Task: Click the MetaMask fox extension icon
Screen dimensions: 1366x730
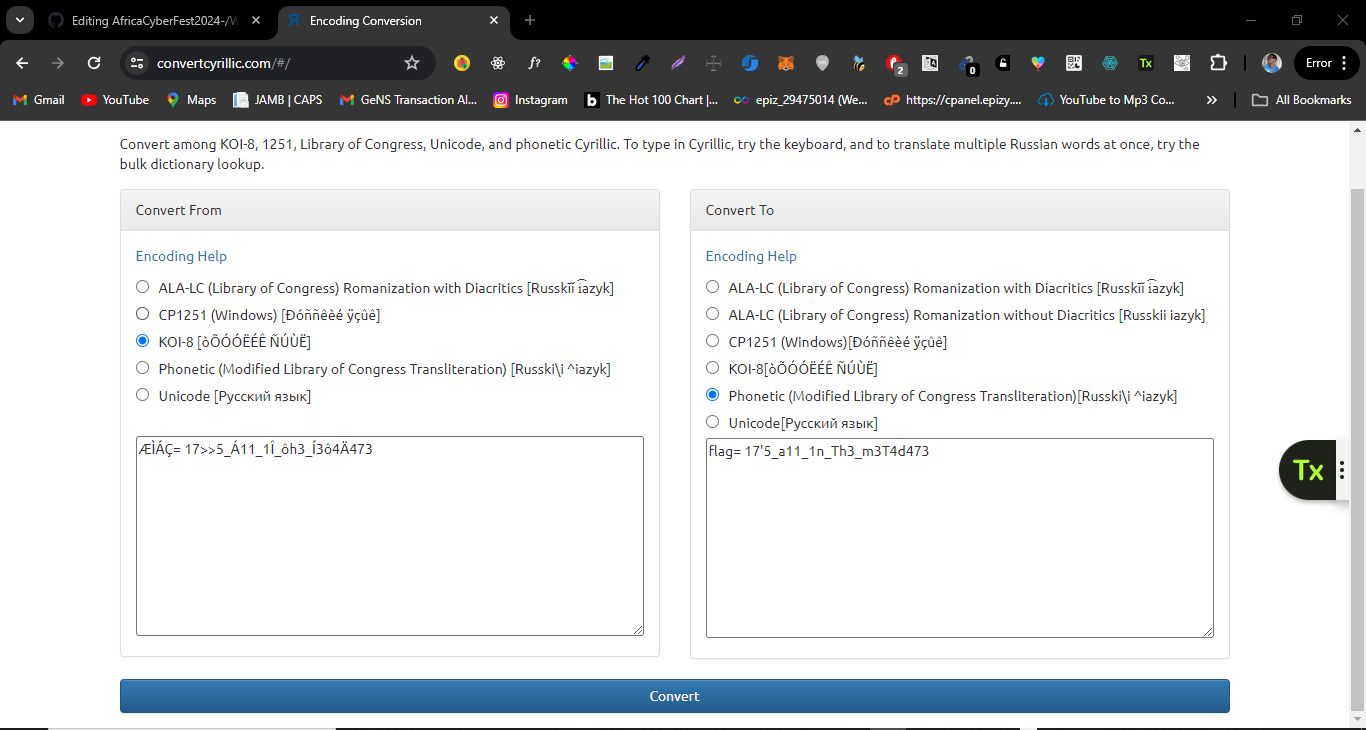Action: point(787,63)
